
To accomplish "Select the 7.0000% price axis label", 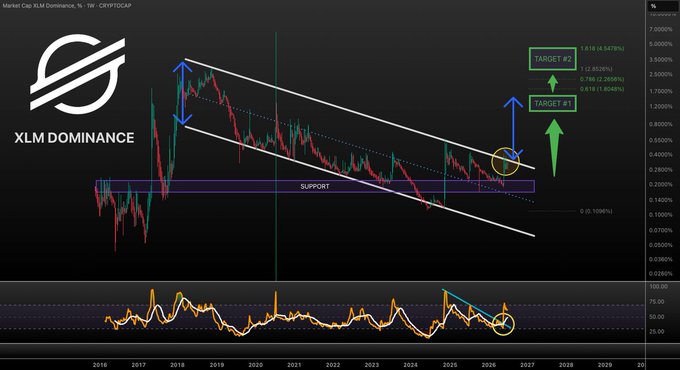I will click(660, 29).
